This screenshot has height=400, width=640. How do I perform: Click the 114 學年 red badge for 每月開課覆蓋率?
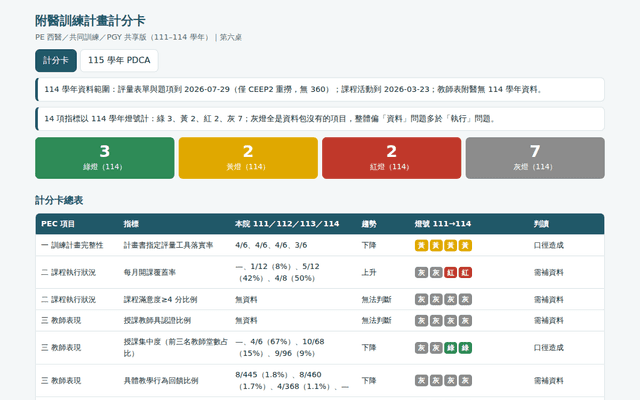[x=465, y=272]
